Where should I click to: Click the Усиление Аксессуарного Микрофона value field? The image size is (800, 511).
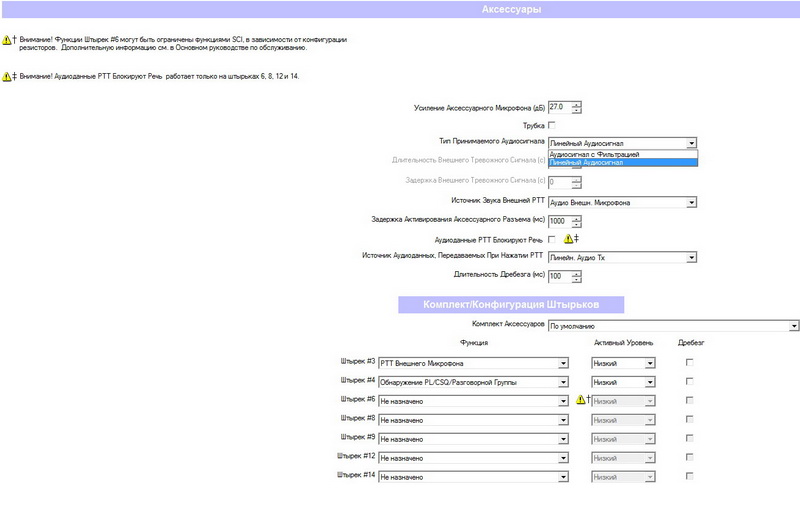pyautogui.click(x=560, y=107)
